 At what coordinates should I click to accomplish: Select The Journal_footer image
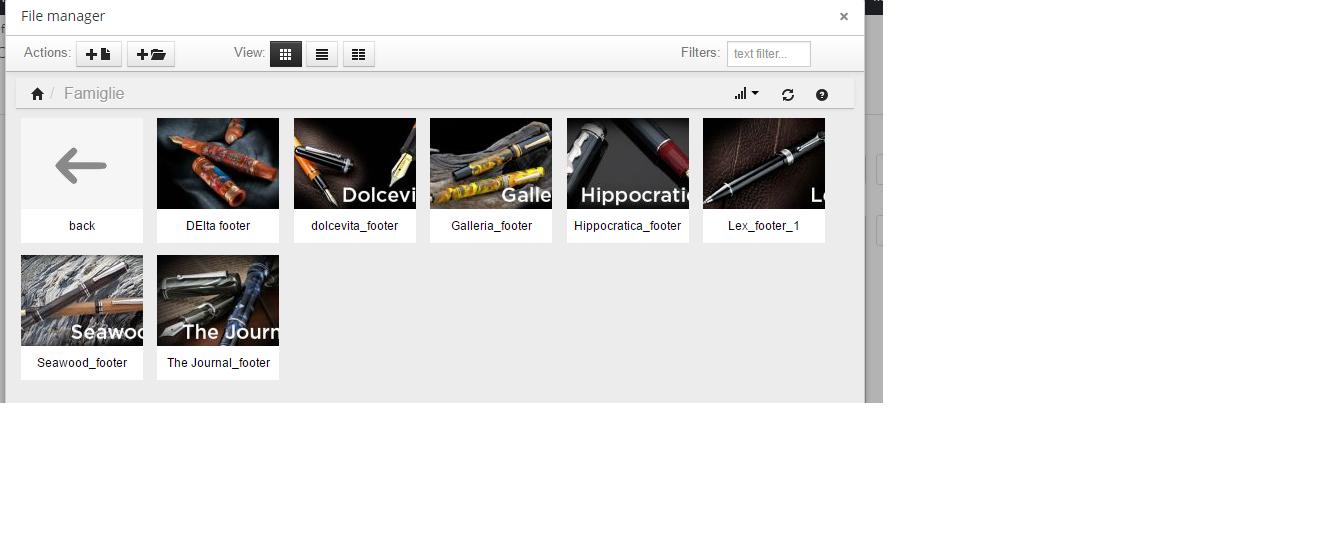[218, 301]
